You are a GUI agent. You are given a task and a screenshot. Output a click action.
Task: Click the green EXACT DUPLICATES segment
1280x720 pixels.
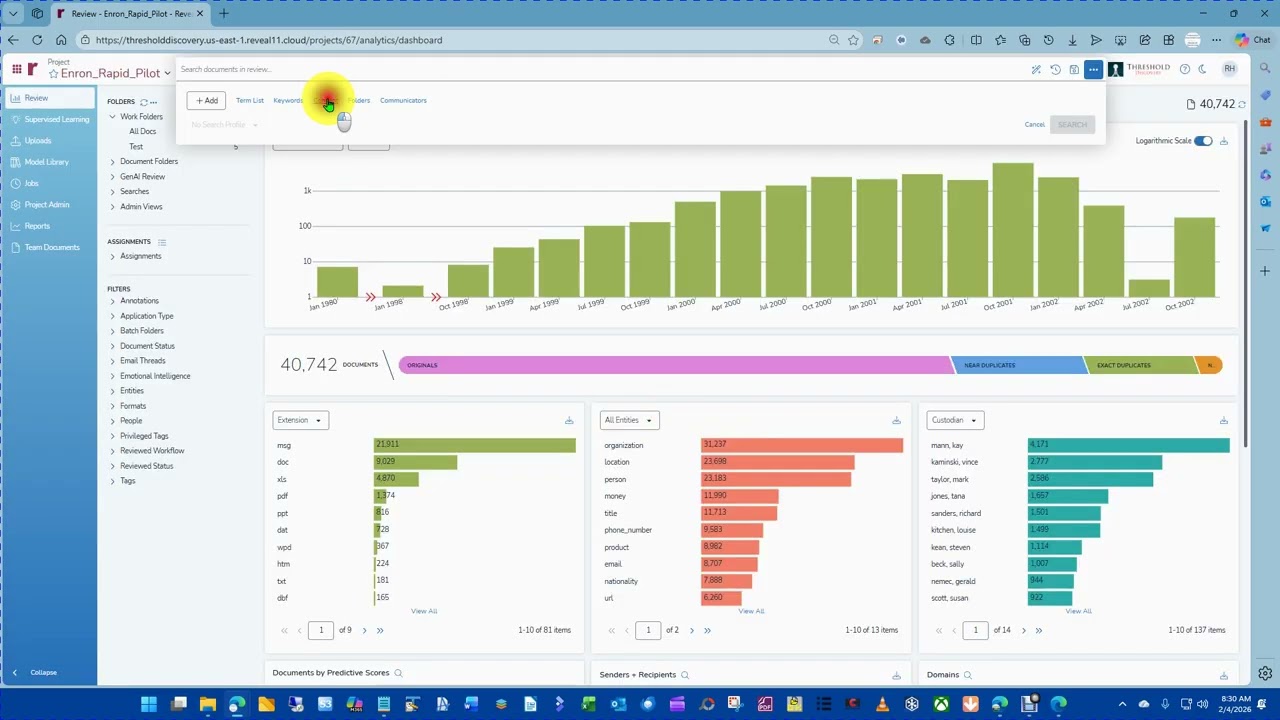(1140, 365)
